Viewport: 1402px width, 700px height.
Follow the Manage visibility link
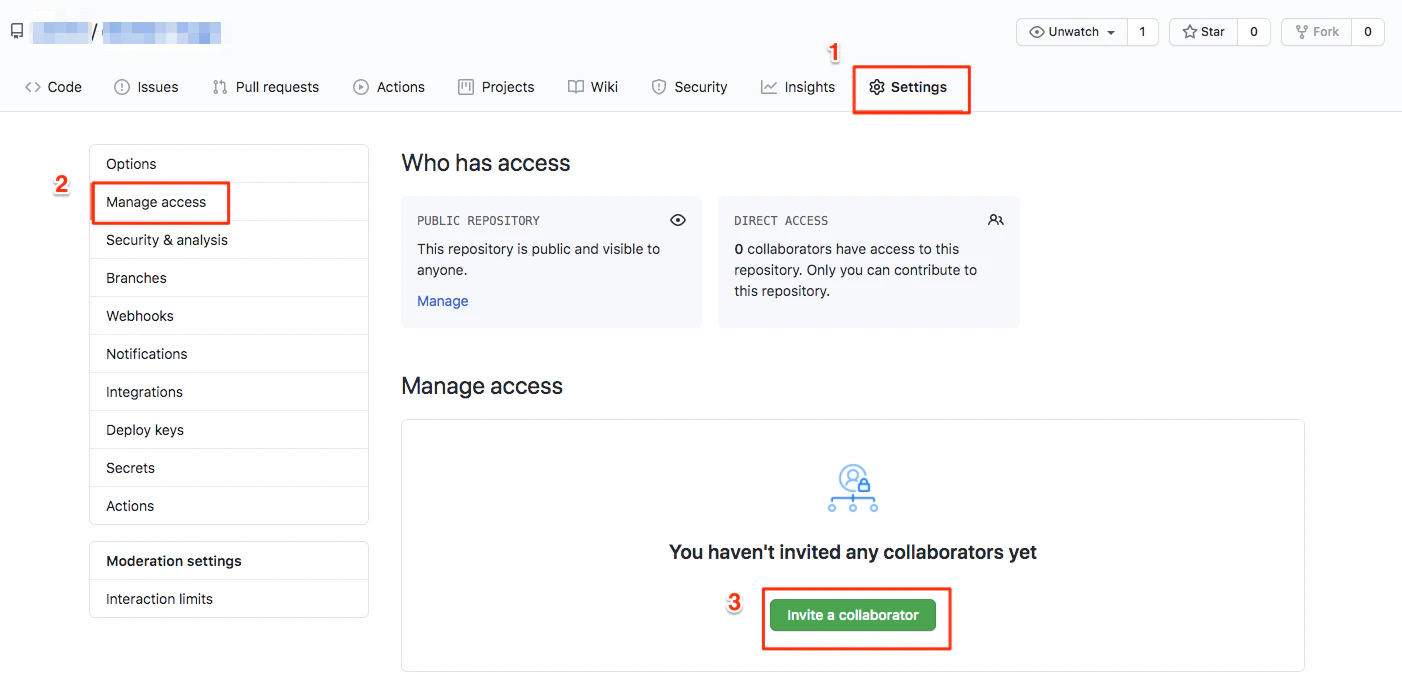click(442, 301)
